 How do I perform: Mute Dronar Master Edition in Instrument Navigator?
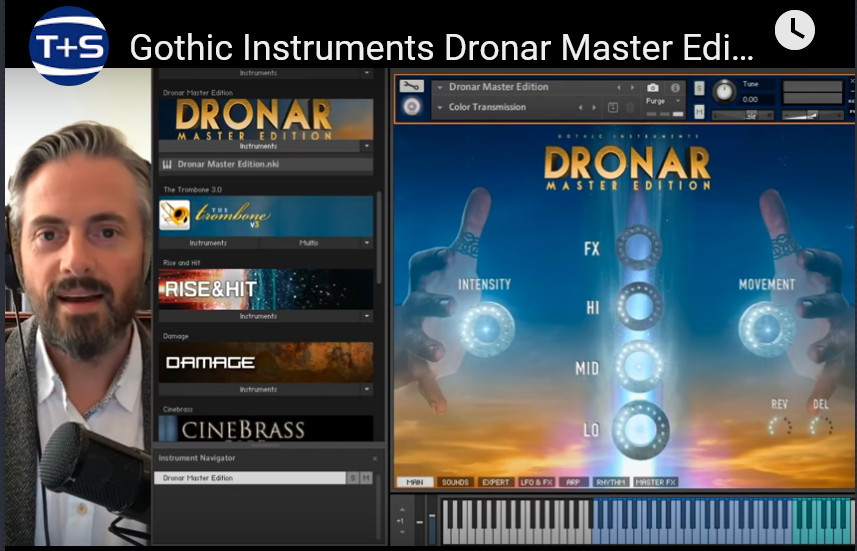point(366,478)
